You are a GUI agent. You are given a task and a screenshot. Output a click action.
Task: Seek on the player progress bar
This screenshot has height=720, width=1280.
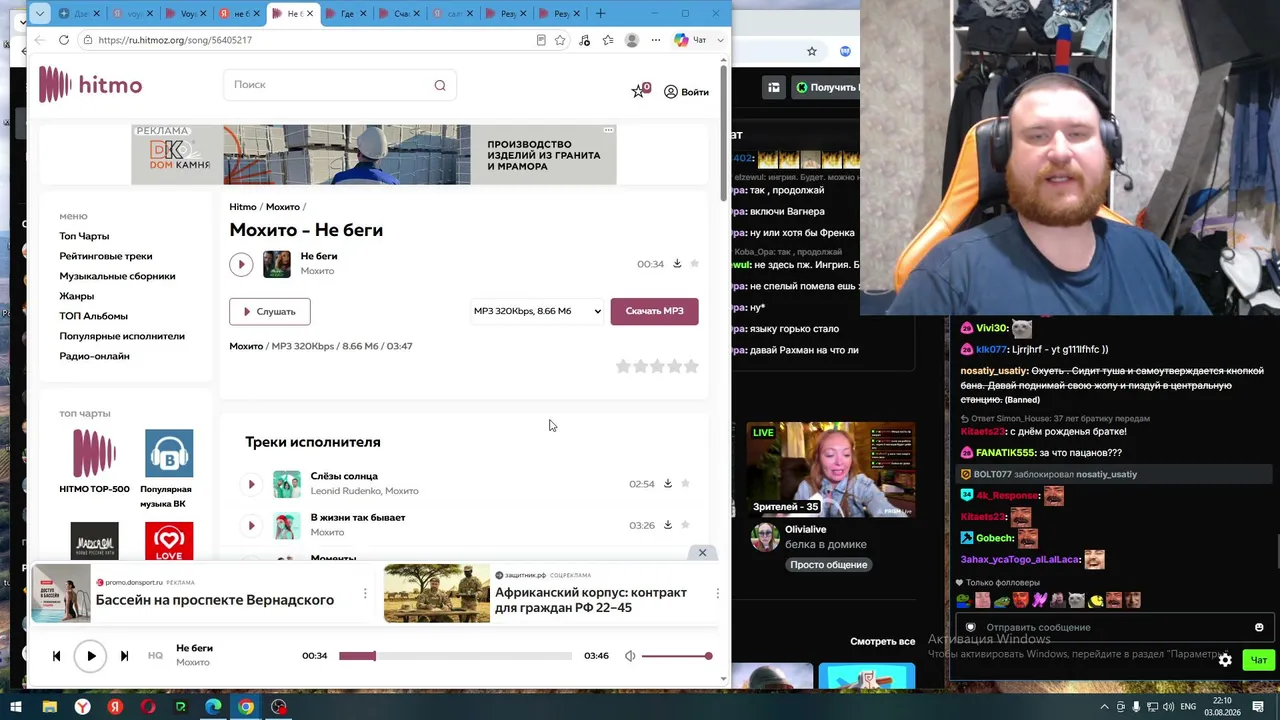pyautogui.click(x=455, y=656)
